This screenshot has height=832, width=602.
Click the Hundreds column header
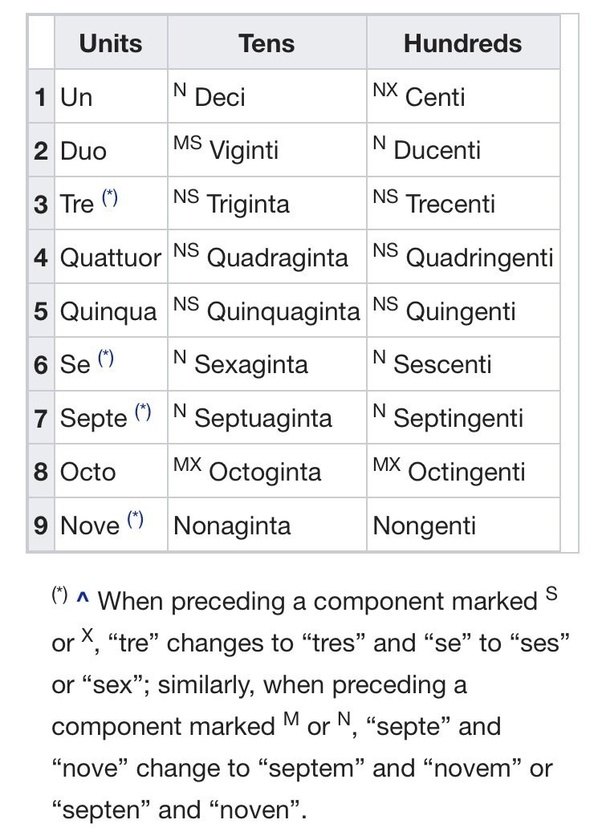click(x=463, y=43)
